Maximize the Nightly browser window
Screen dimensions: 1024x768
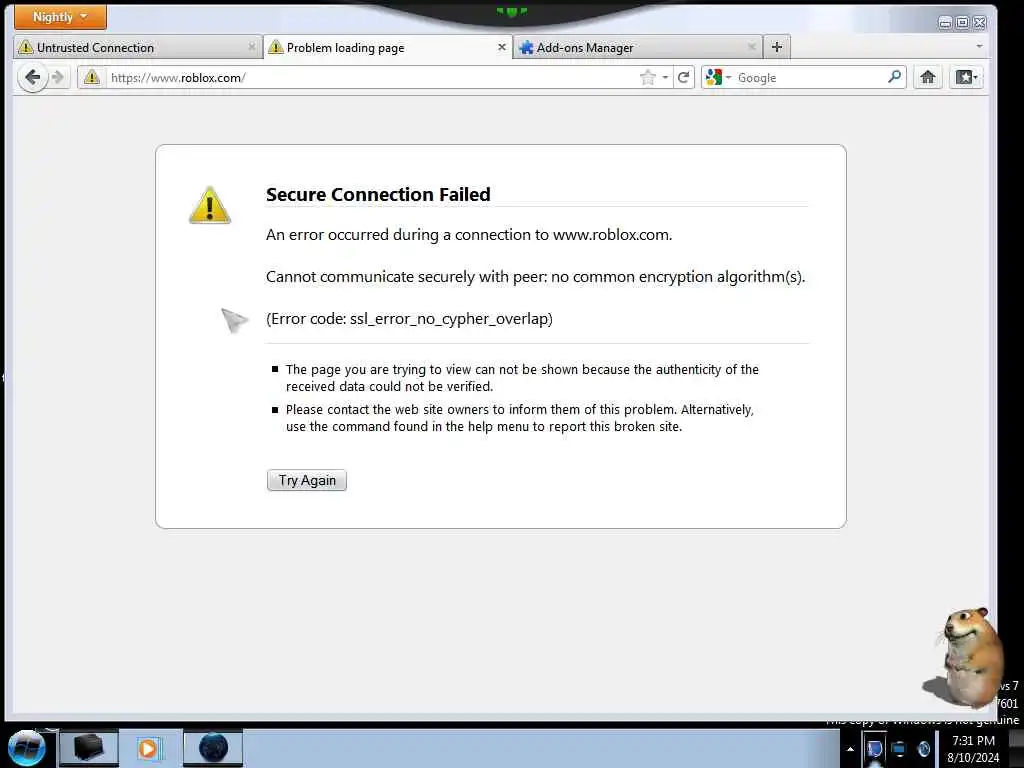tap(962, 23)
